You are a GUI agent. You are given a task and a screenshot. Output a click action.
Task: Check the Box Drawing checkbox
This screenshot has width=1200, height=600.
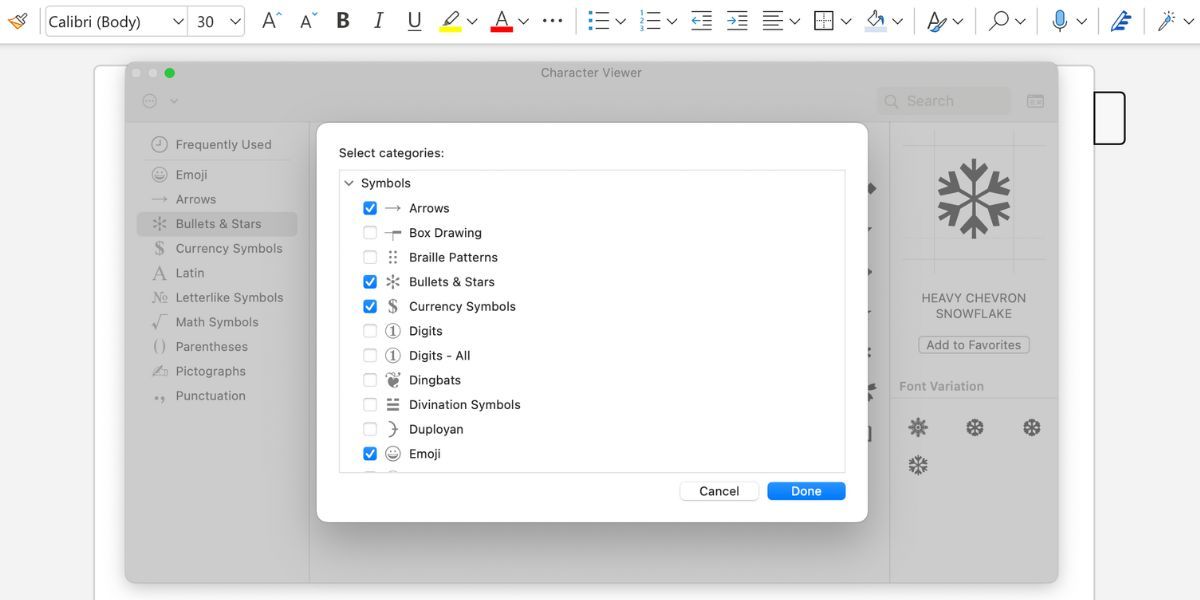[370, 232]
